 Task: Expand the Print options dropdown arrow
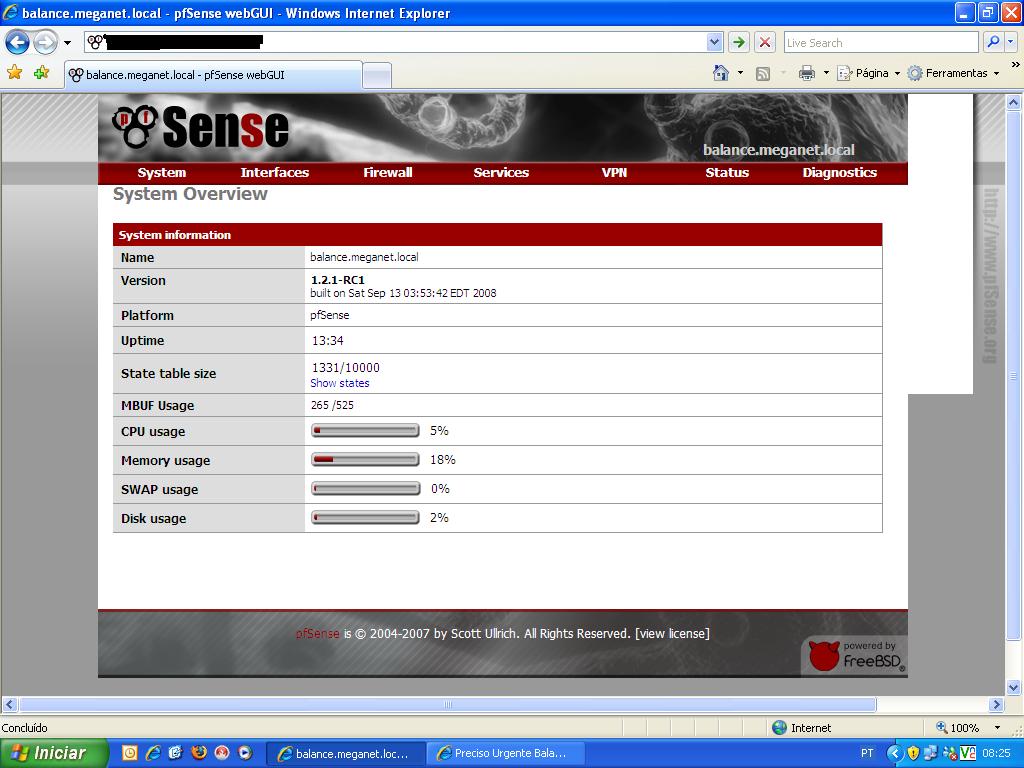pos(825,73)
